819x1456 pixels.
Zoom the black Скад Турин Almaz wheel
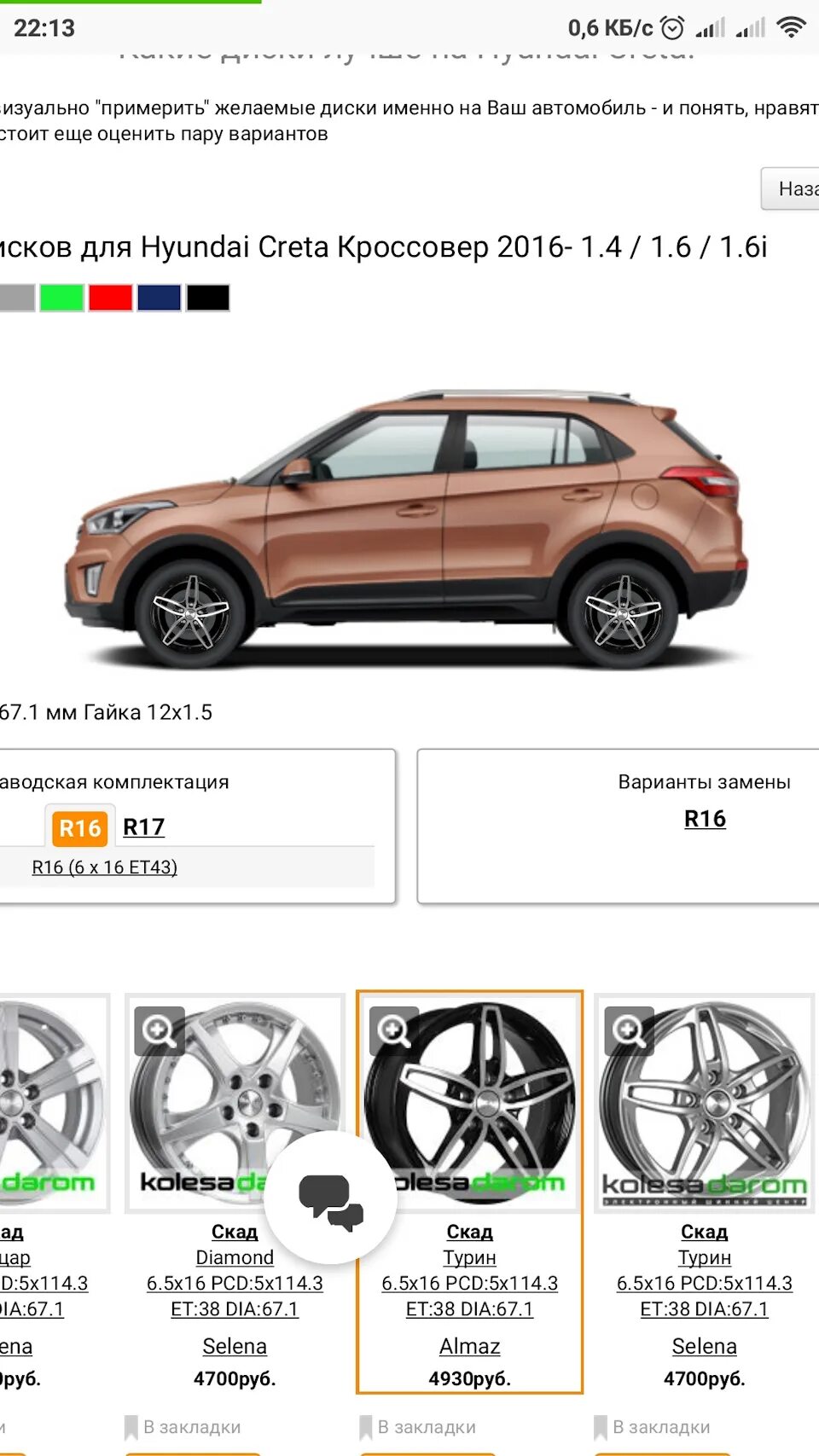coord(393,1030)
